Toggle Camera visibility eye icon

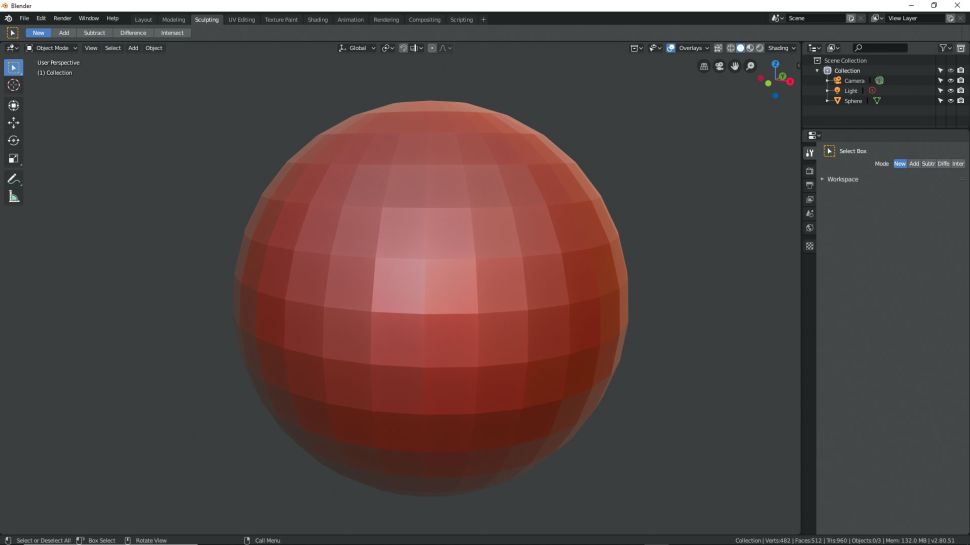950,81
